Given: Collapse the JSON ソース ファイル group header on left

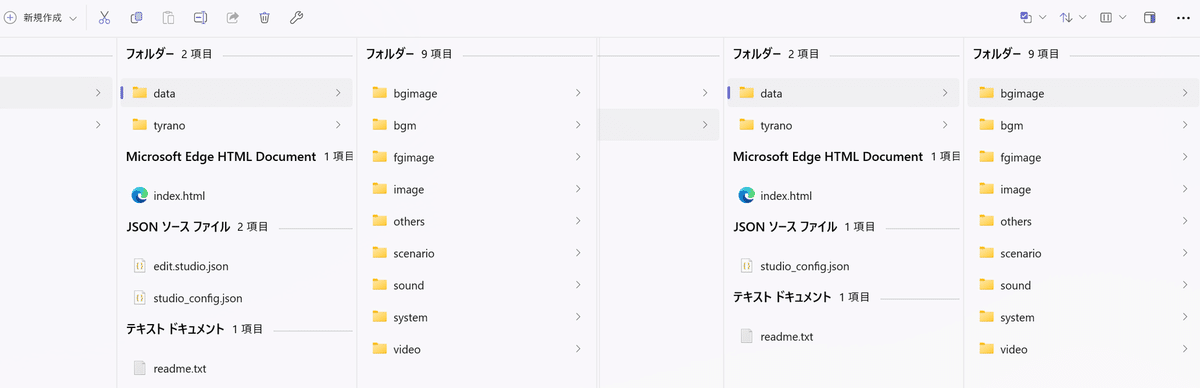Looking at the screenshot, I should (197, 227).
